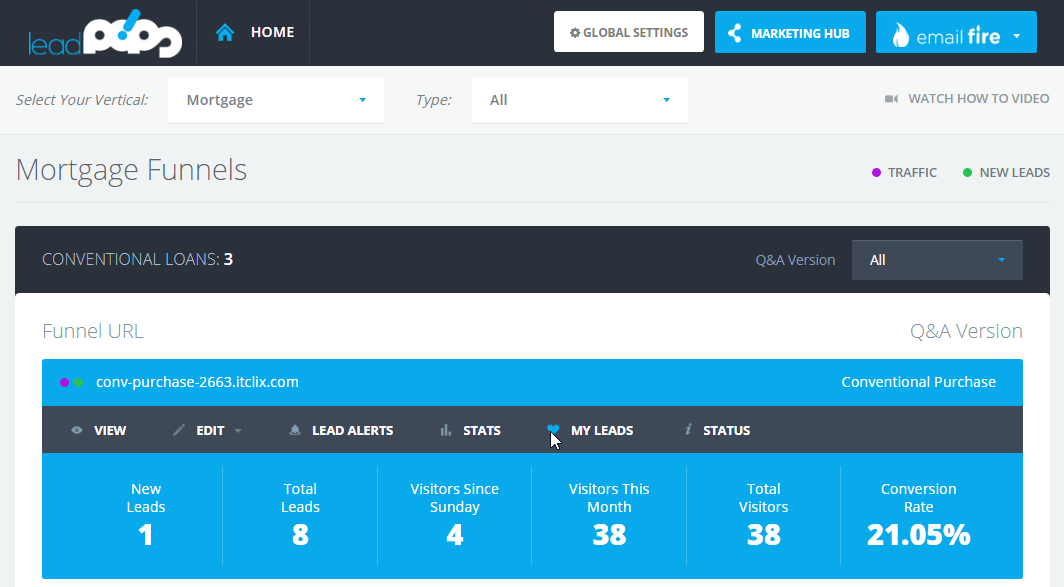
Task: Open MY LEADS
Action: coord(602,430)
